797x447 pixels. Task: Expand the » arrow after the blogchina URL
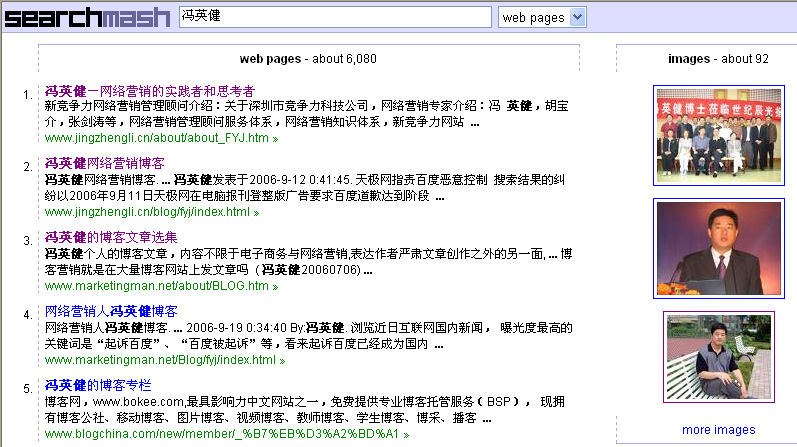(406, 435)
